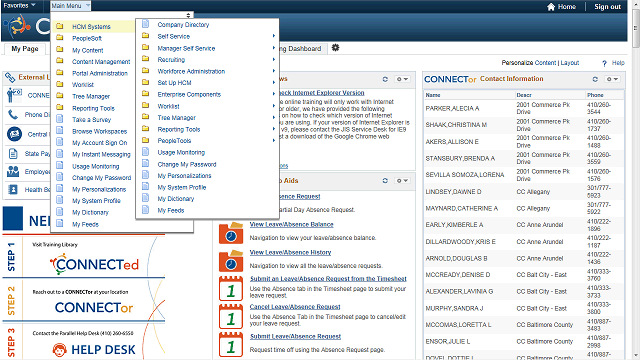Click the Take a Survey page icon
640x360 pixels.
click(60, 119)
